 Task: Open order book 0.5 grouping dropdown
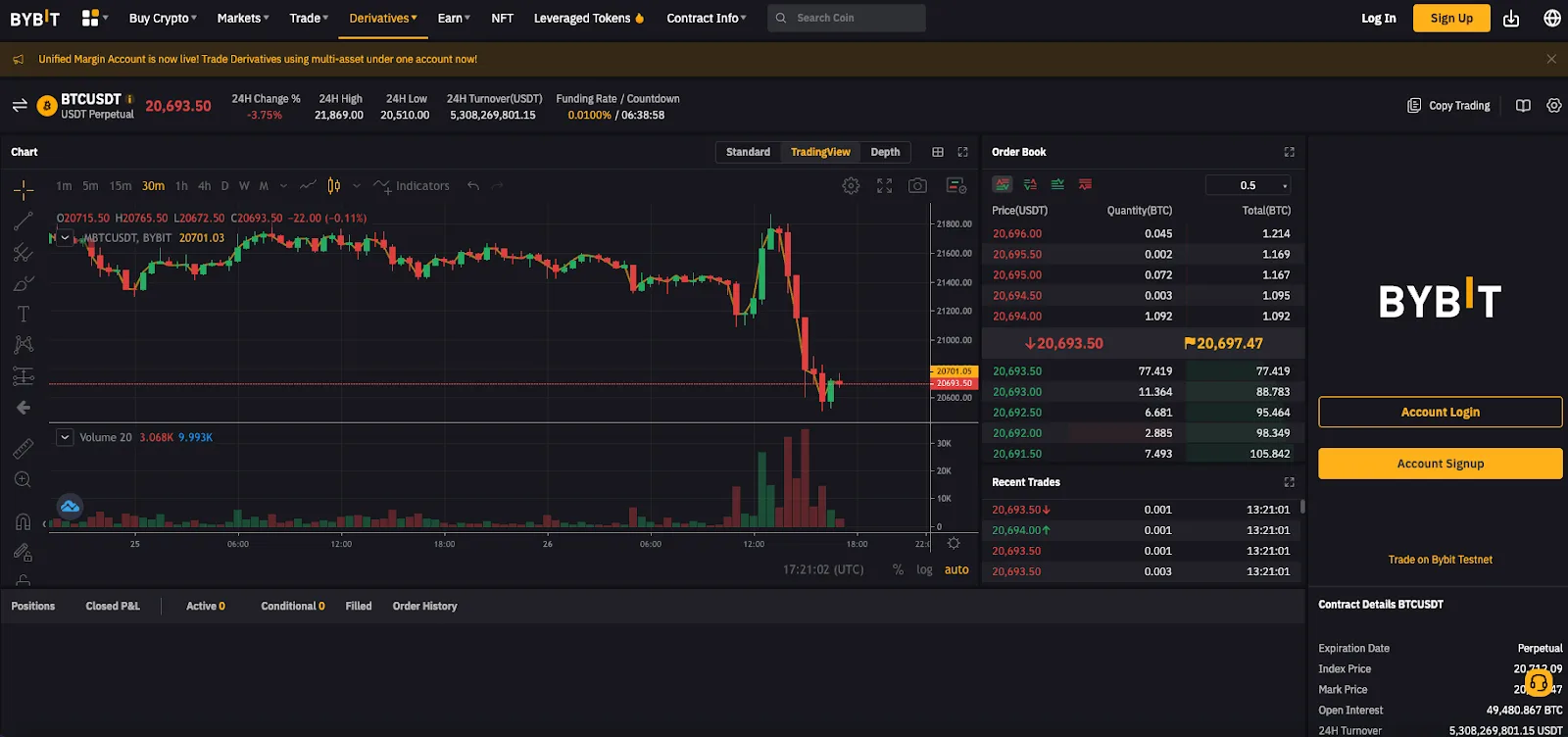pyautogui.click(x=1249, y=185)
